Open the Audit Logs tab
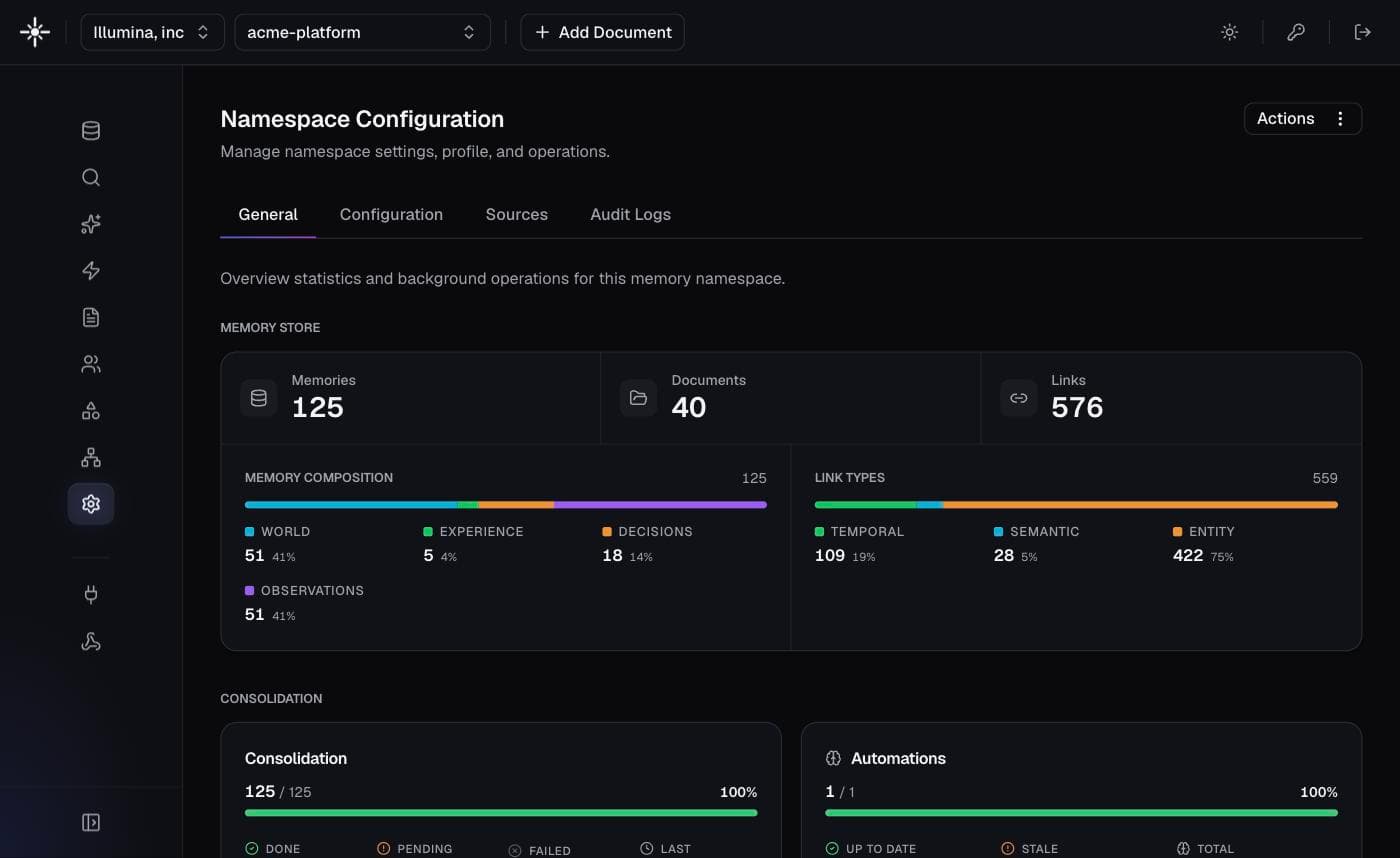Screen dimensions: 1400x858 [x=630, y=215]
